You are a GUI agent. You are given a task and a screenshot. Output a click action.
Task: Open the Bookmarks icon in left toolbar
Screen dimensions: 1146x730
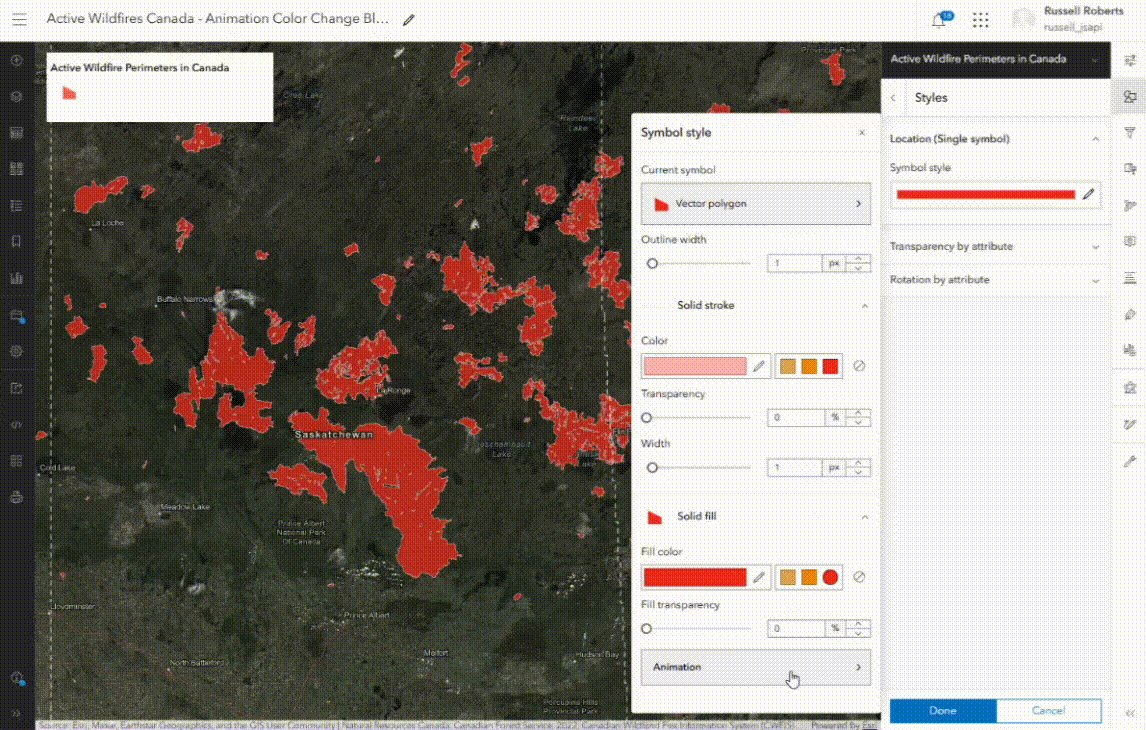coord(16,242)
